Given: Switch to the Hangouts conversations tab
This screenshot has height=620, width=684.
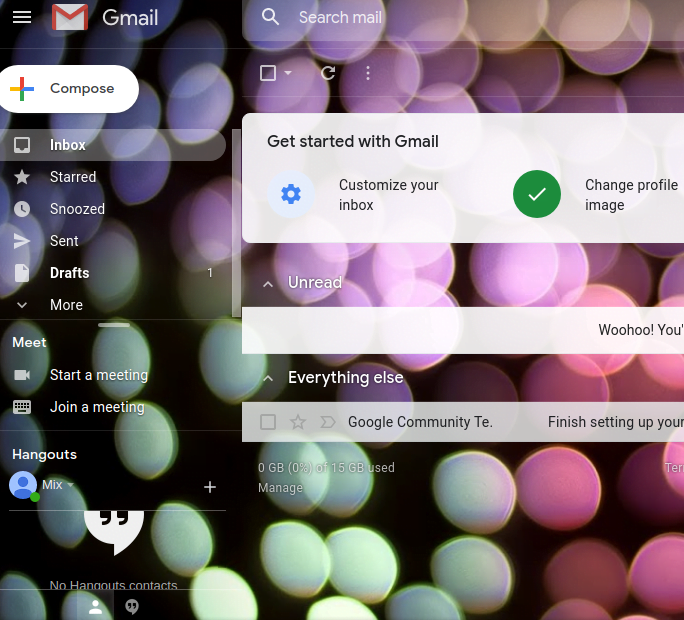Looking at the screenshot, I should point(132,606).
